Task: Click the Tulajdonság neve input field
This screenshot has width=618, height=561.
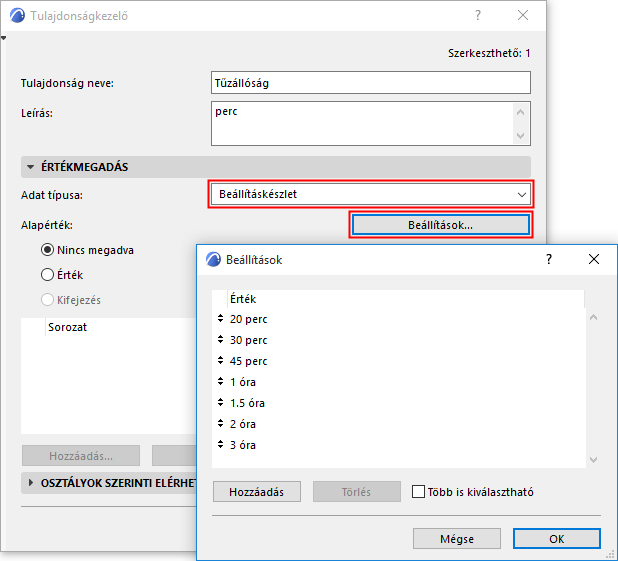Action: tap(370, 83)
